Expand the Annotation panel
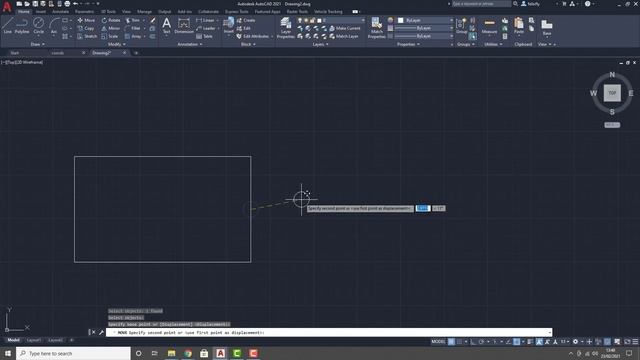Image resolution: width=640 pixels, height=360 pixels. click(190, 44)
